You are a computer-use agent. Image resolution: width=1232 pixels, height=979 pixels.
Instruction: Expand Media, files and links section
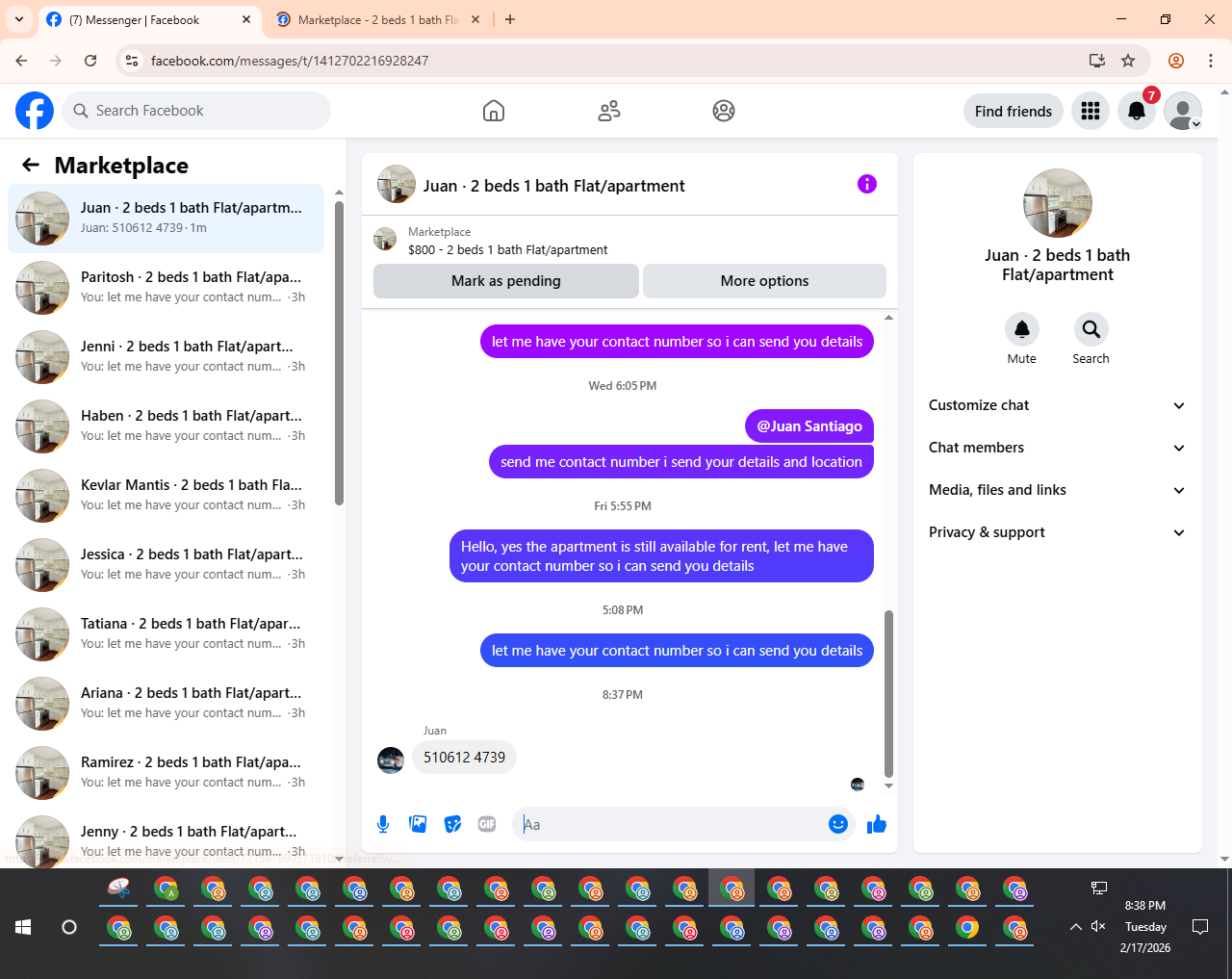1058,490
